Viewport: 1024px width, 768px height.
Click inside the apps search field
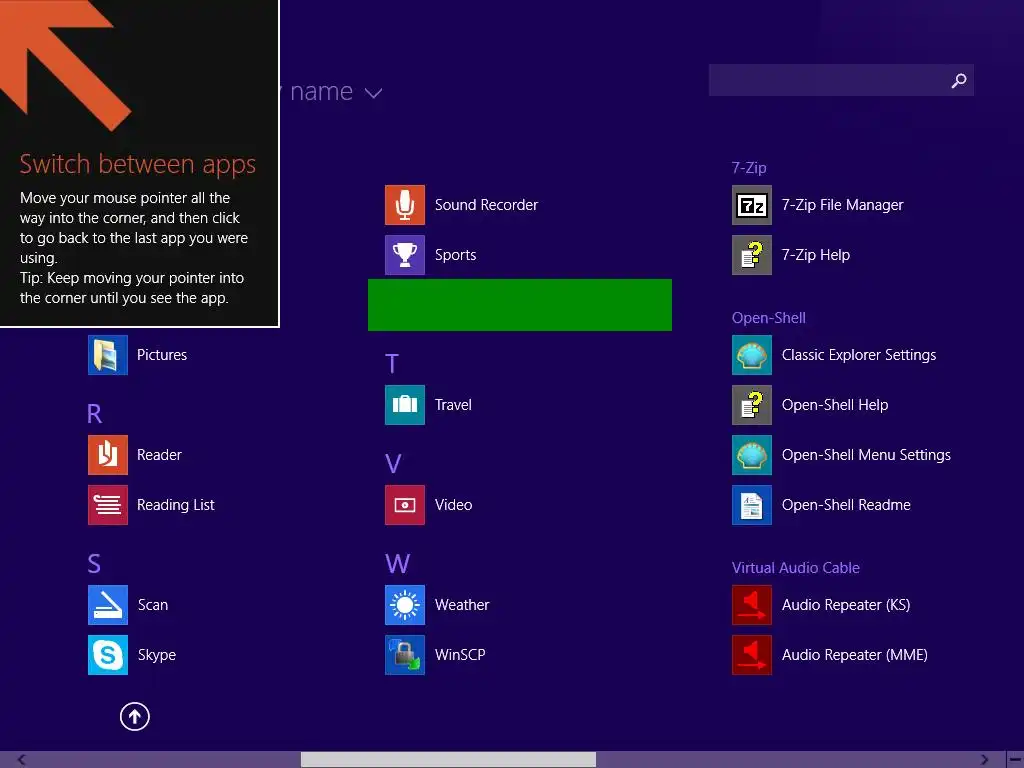pyautogui.click(x=841, y=80)
